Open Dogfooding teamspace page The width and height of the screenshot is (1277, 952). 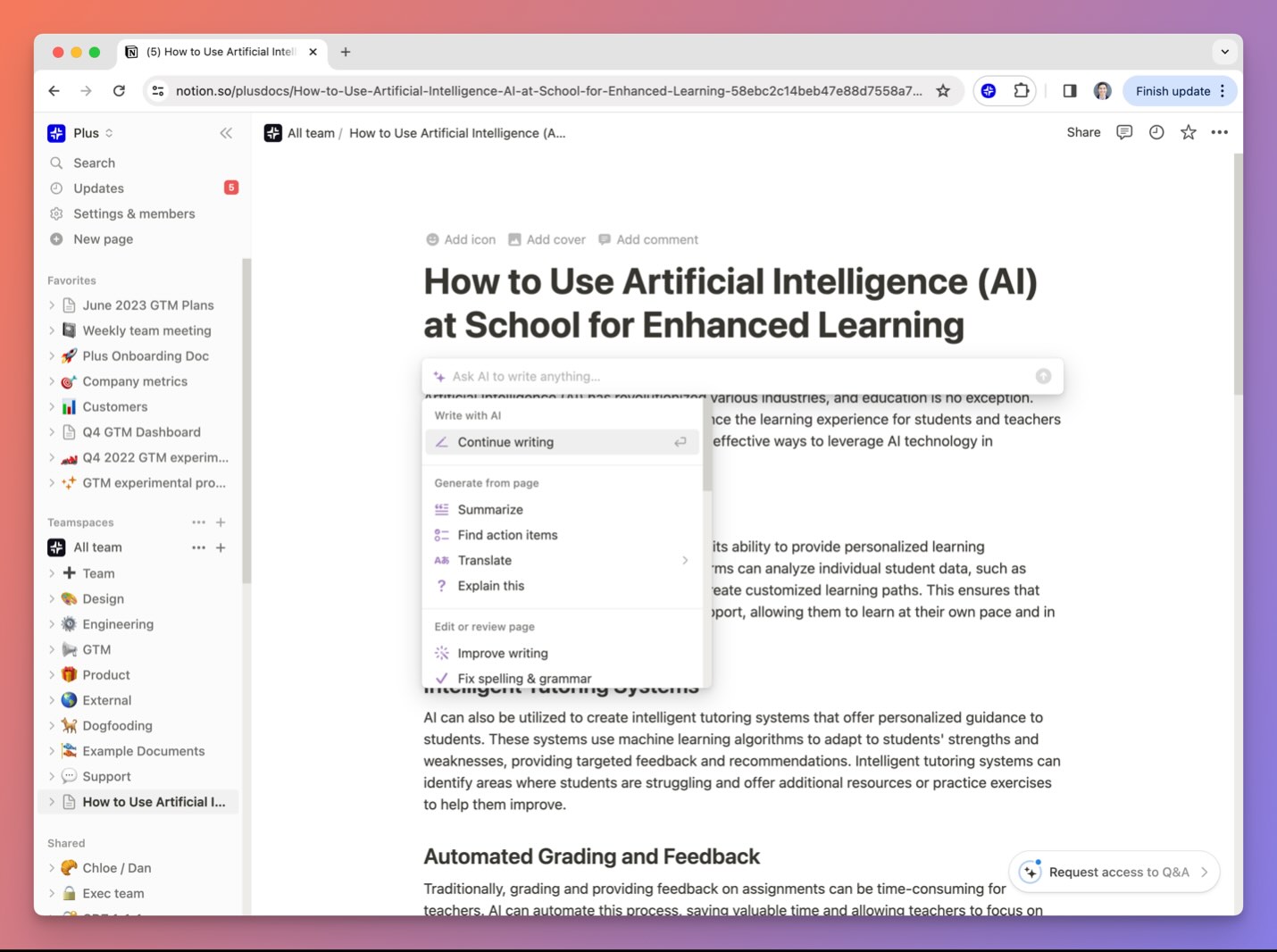pyautogui.click(x=117, y=726)
